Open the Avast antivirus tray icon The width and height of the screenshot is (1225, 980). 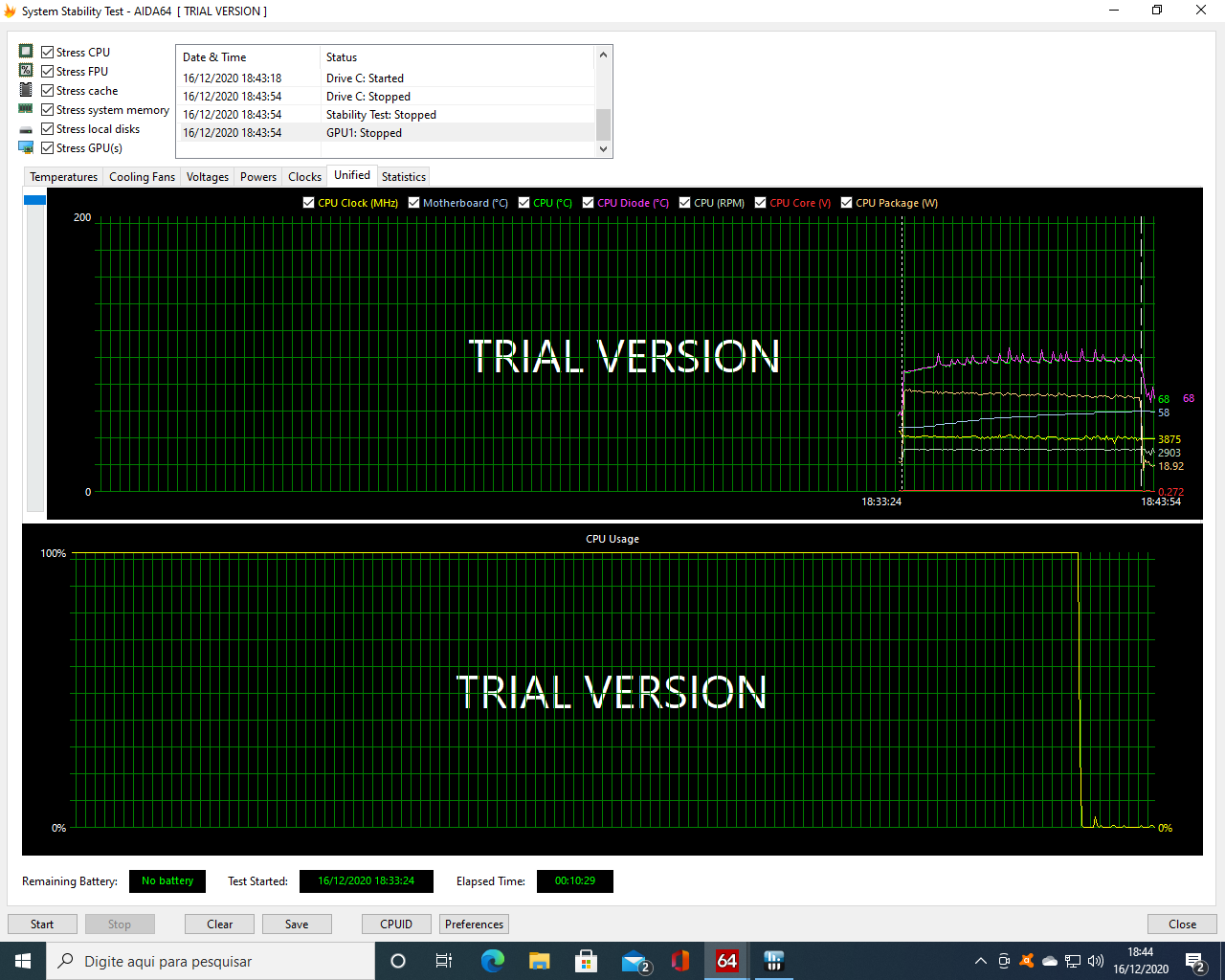1027,961
